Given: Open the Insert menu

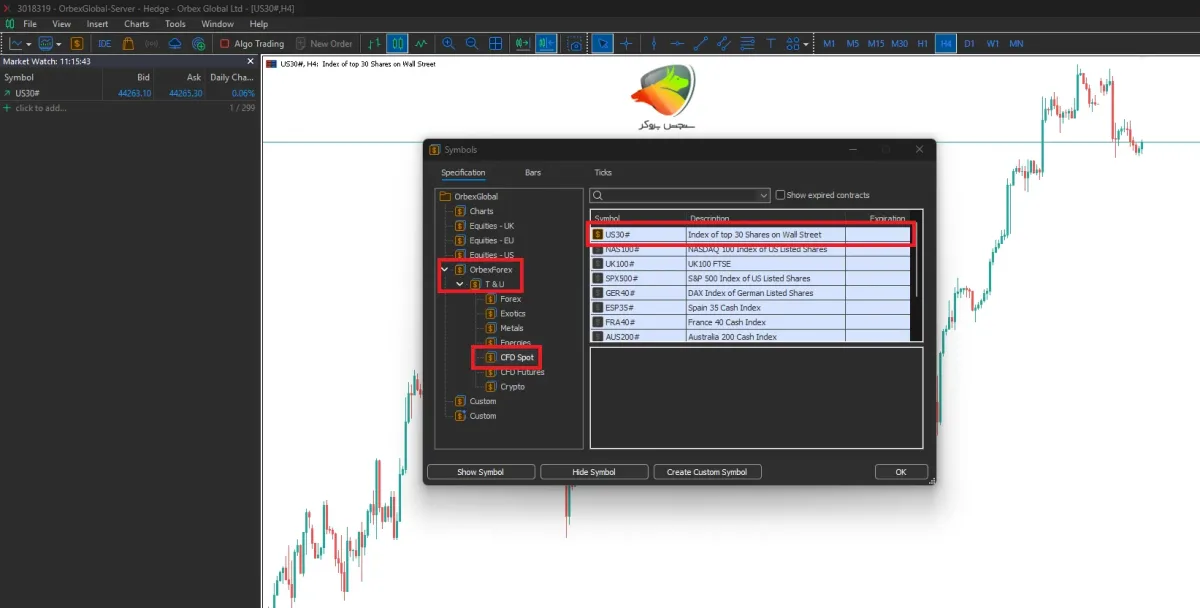Looking at the screenshot, I should (97, 24).
